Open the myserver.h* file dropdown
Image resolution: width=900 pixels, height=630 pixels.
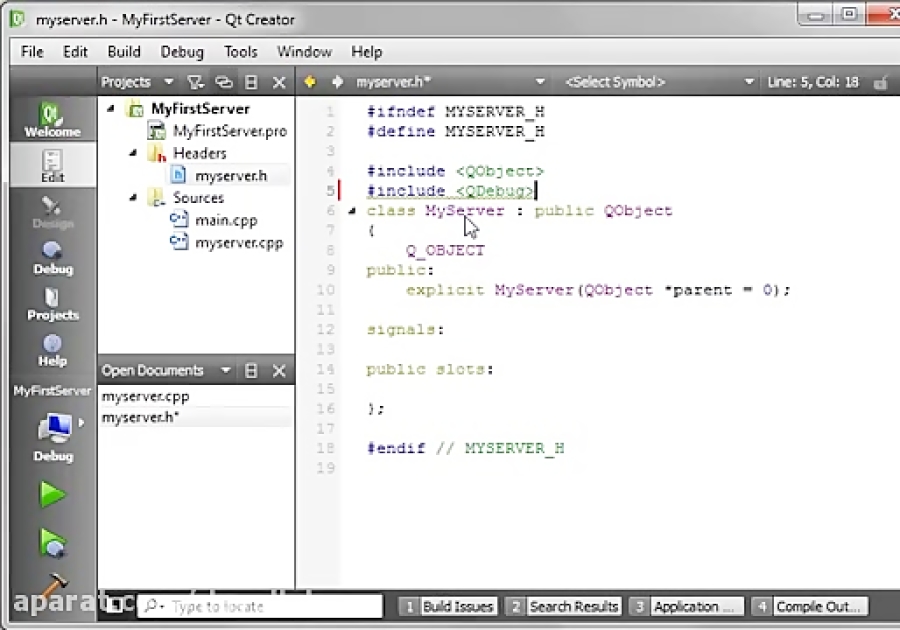point(540,82)
